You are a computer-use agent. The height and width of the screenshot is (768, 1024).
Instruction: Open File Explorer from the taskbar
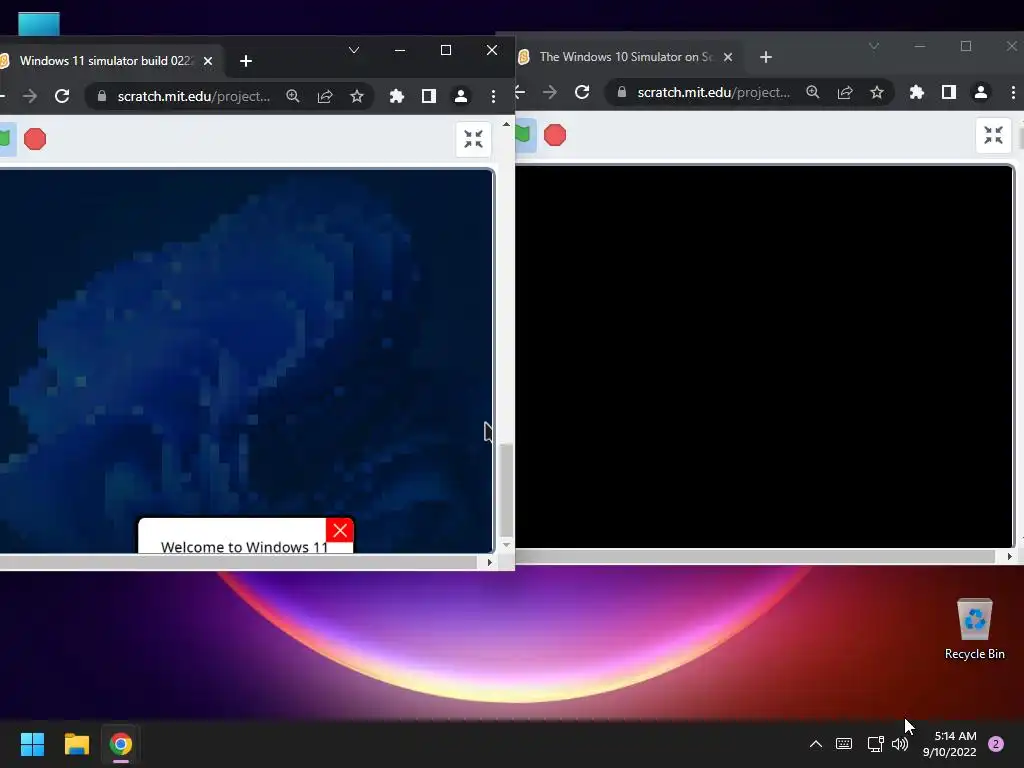pyautogui.click(x=76, y=744)
